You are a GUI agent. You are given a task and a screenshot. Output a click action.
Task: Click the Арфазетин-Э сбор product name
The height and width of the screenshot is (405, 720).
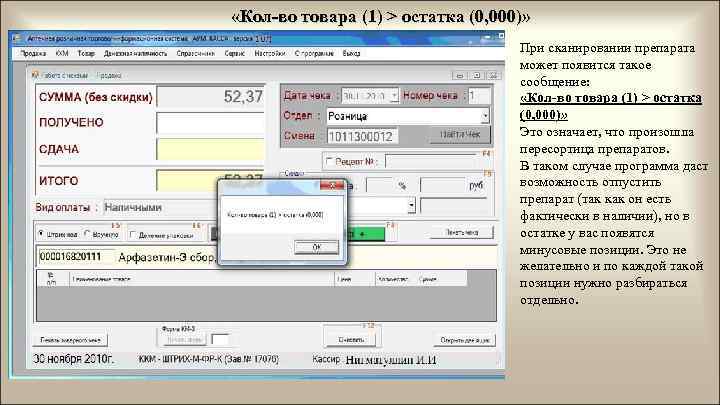click(166, 257)
